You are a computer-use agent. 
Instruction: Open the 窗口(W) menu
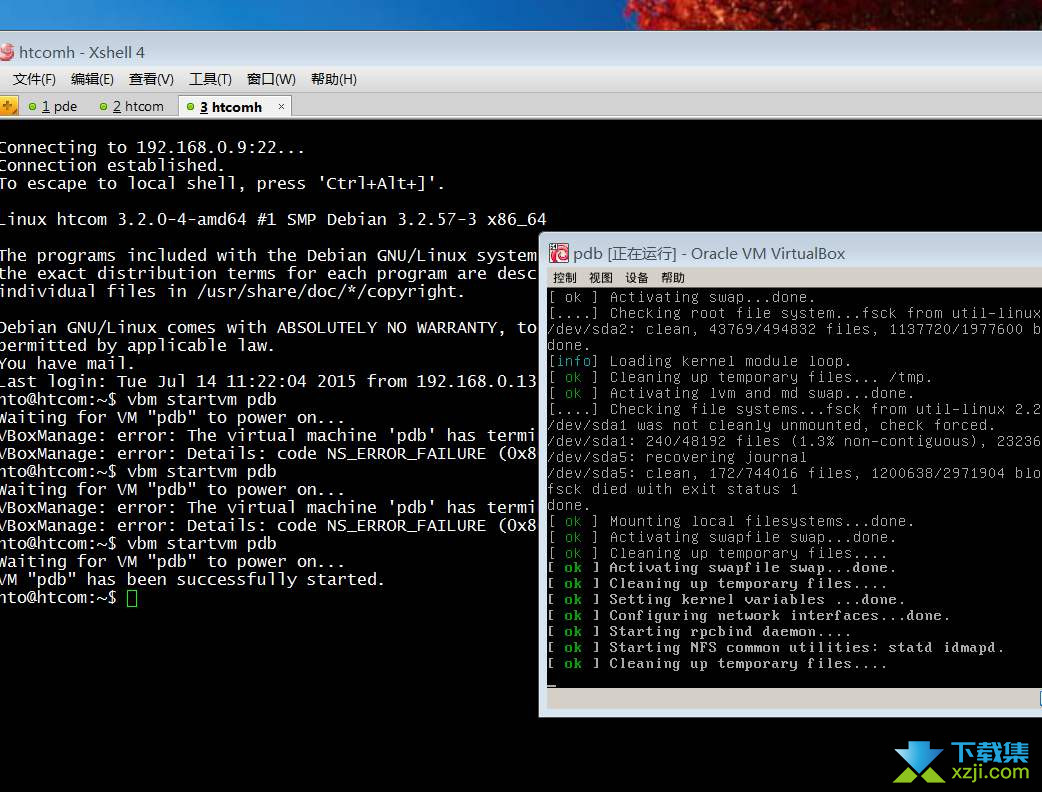click(271, 80)
